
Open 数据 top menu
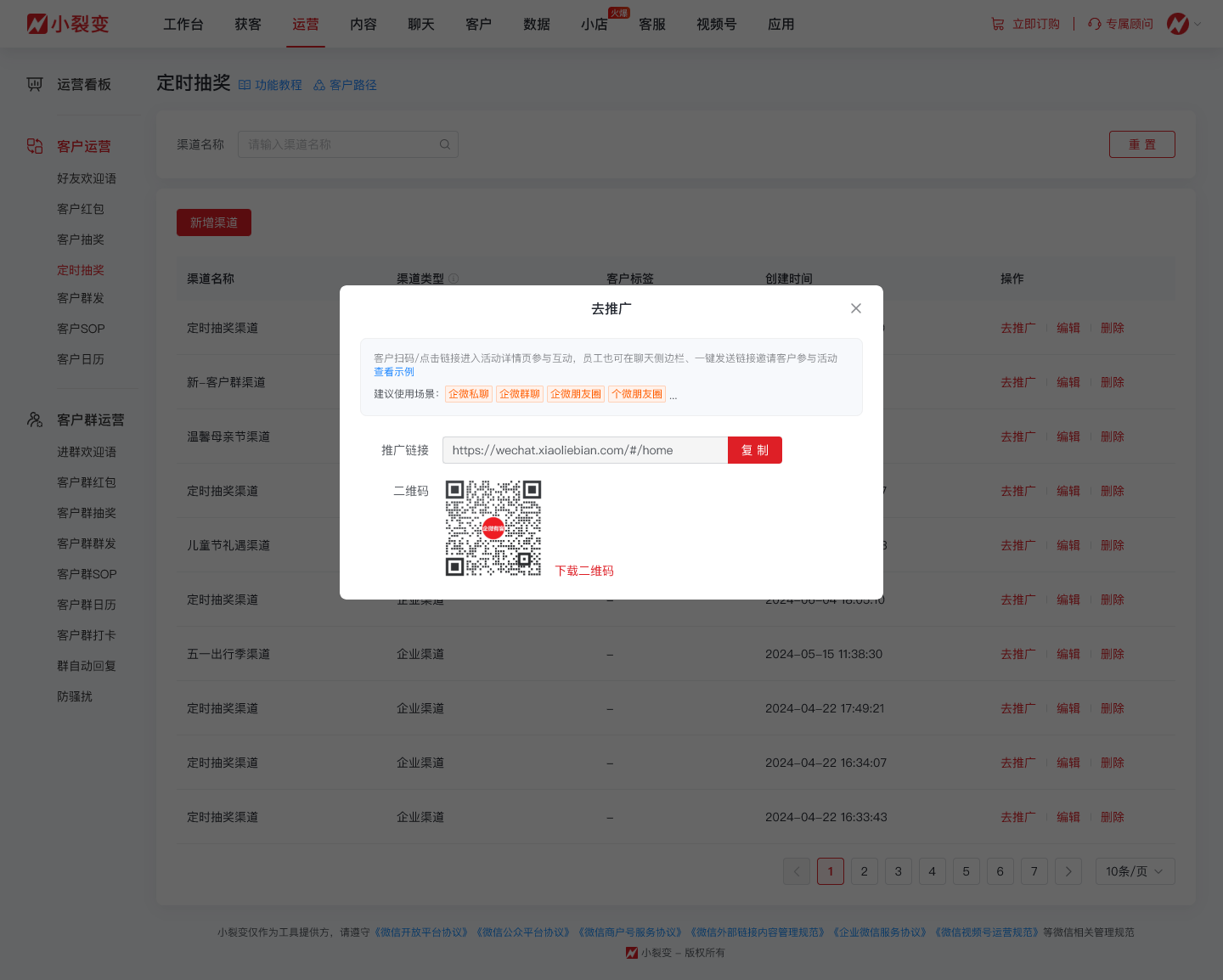click(x=537, y=25)
